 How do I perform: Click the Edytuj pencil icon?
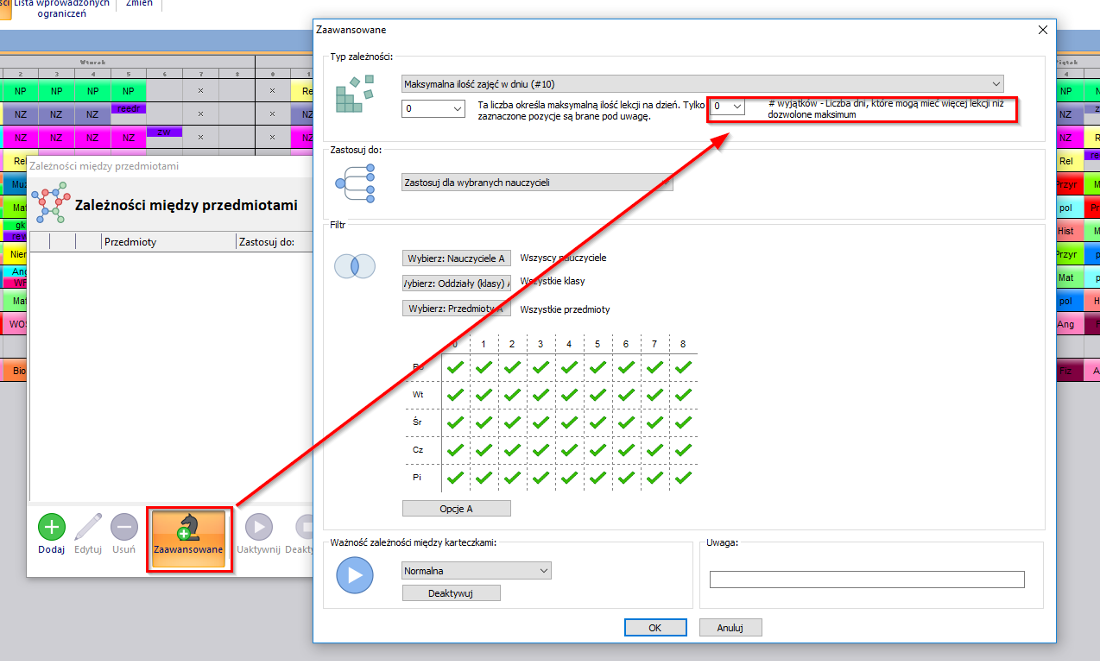click(x=88, y=527)
